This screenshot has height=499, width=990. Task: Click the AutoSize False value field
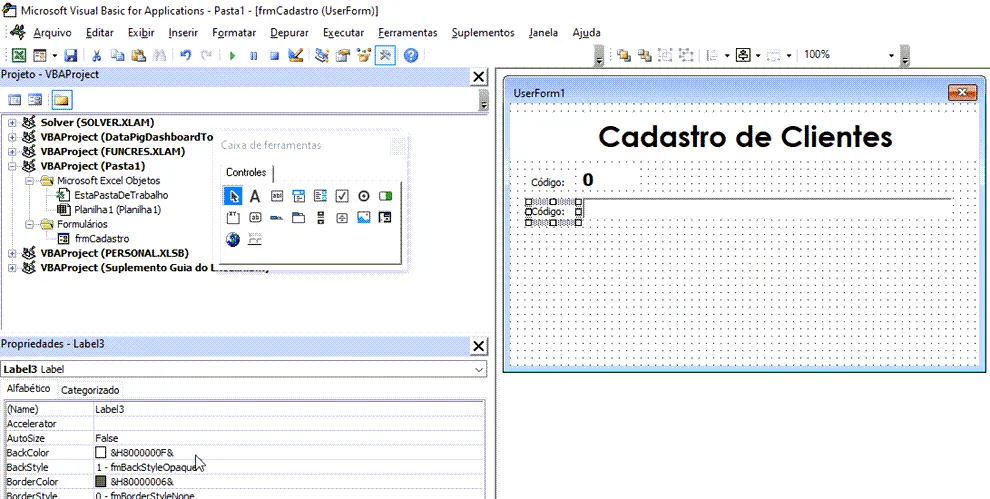click(289, 438)
